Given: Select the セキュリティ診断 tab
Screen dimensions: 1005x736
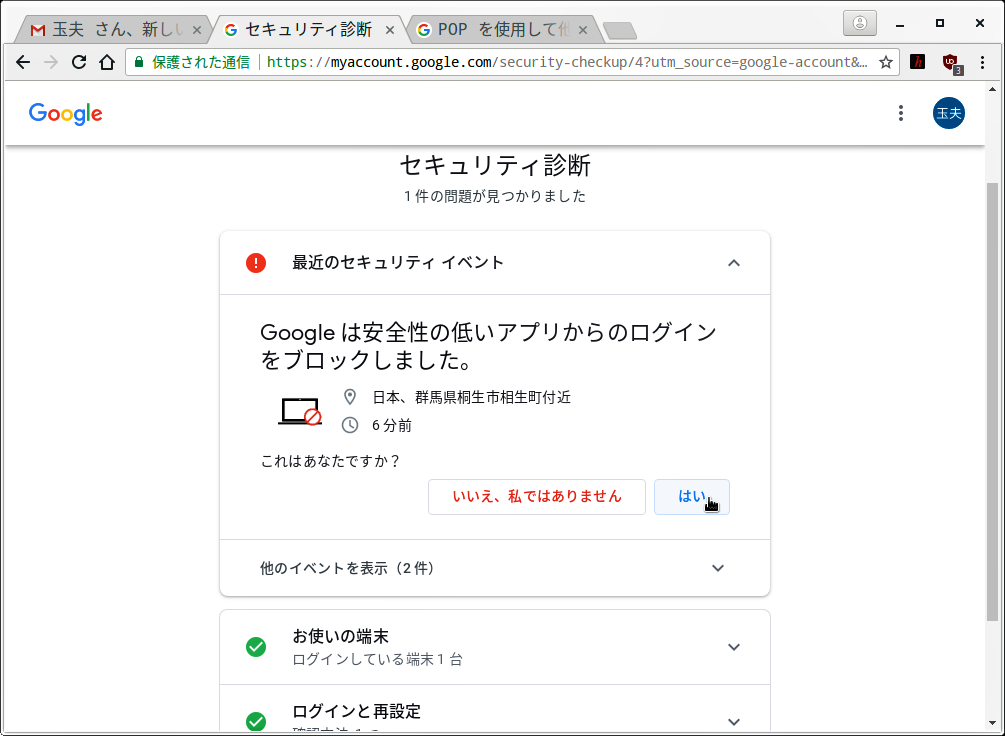Looking at the screenshot, I should pos(309,30).
